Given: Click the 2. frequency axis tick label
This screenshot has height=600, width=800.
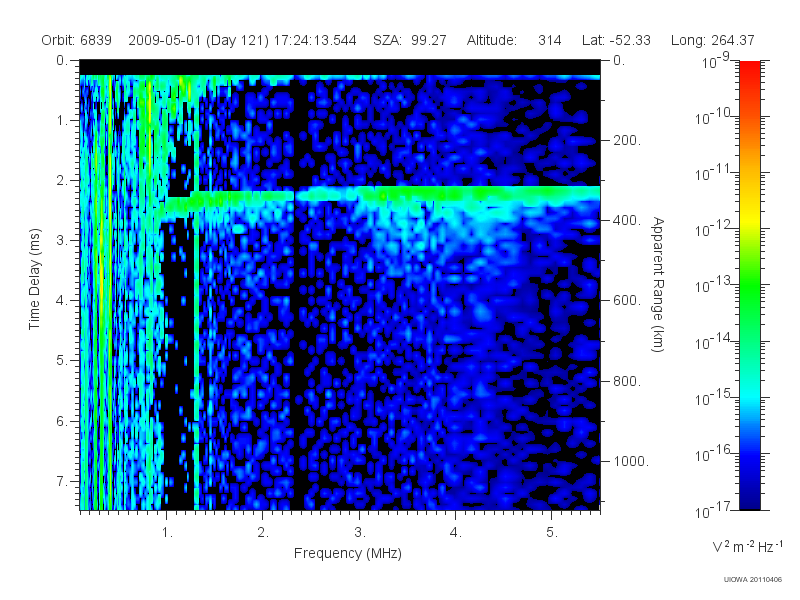Looking at the screenshot, I should point(263,533).
